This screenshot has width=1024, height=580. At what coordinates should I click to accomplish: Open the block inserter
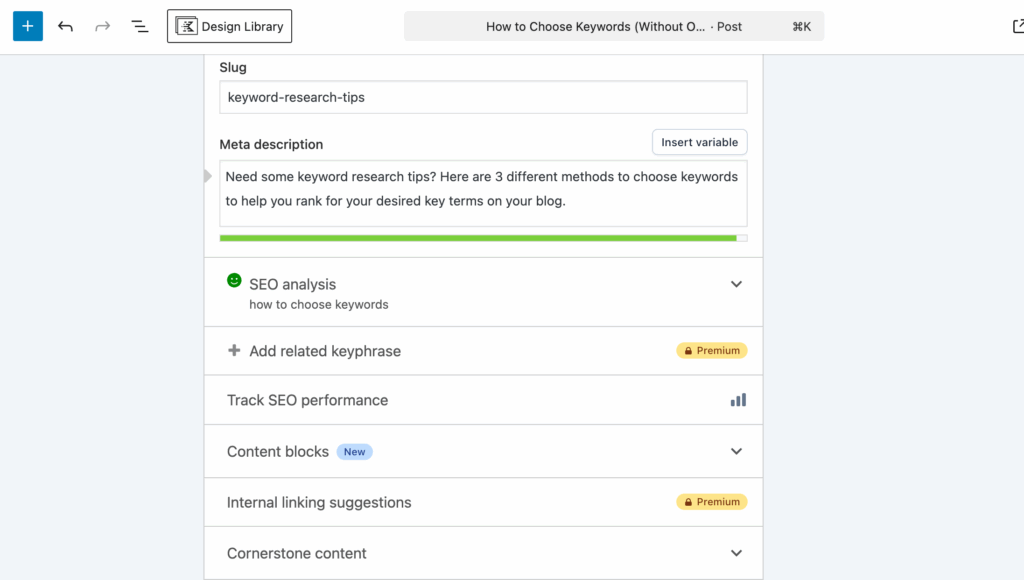click(x=26, y=26)
